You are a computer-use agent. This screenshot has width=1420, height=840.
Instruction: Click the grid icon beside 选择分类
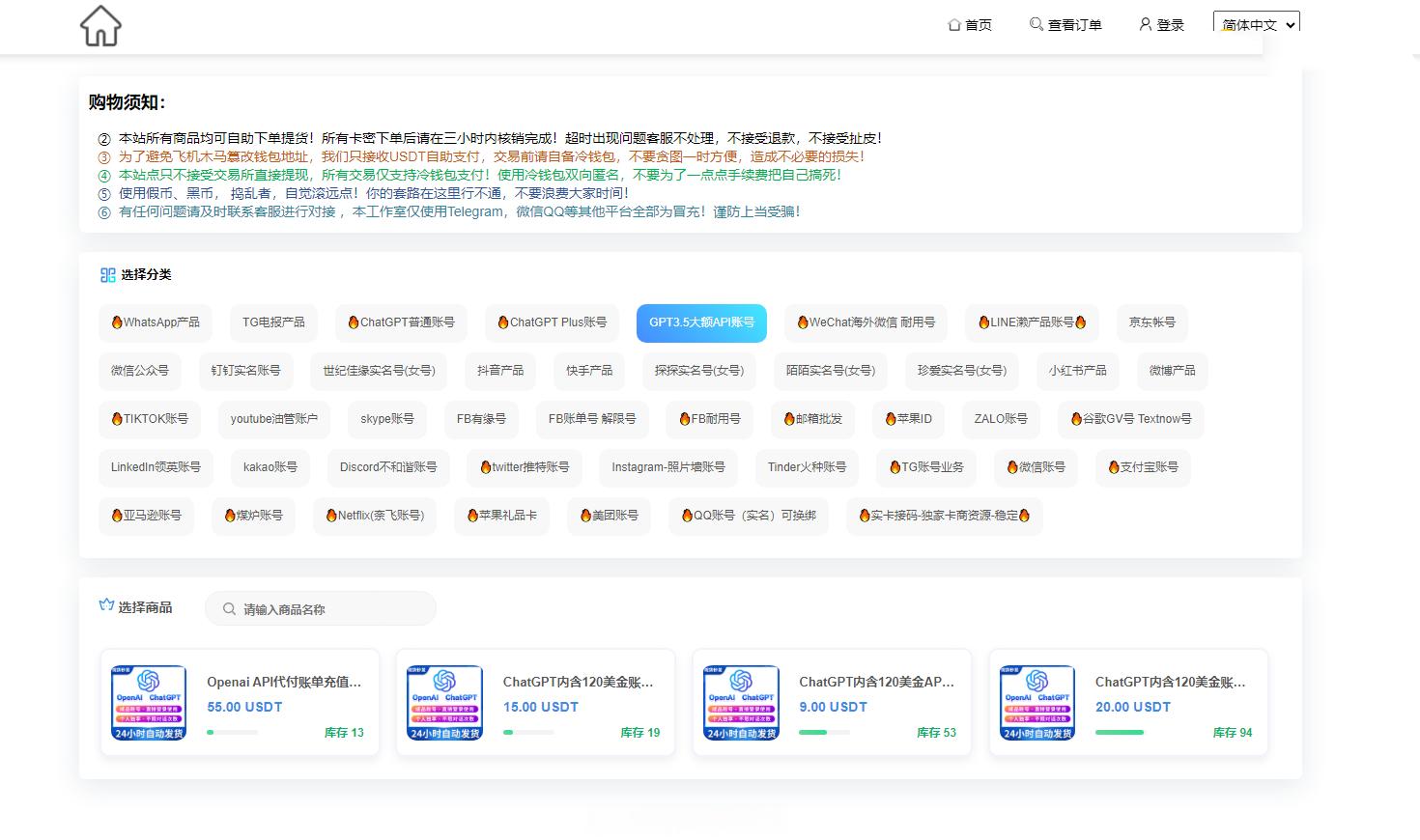[107, 275]
